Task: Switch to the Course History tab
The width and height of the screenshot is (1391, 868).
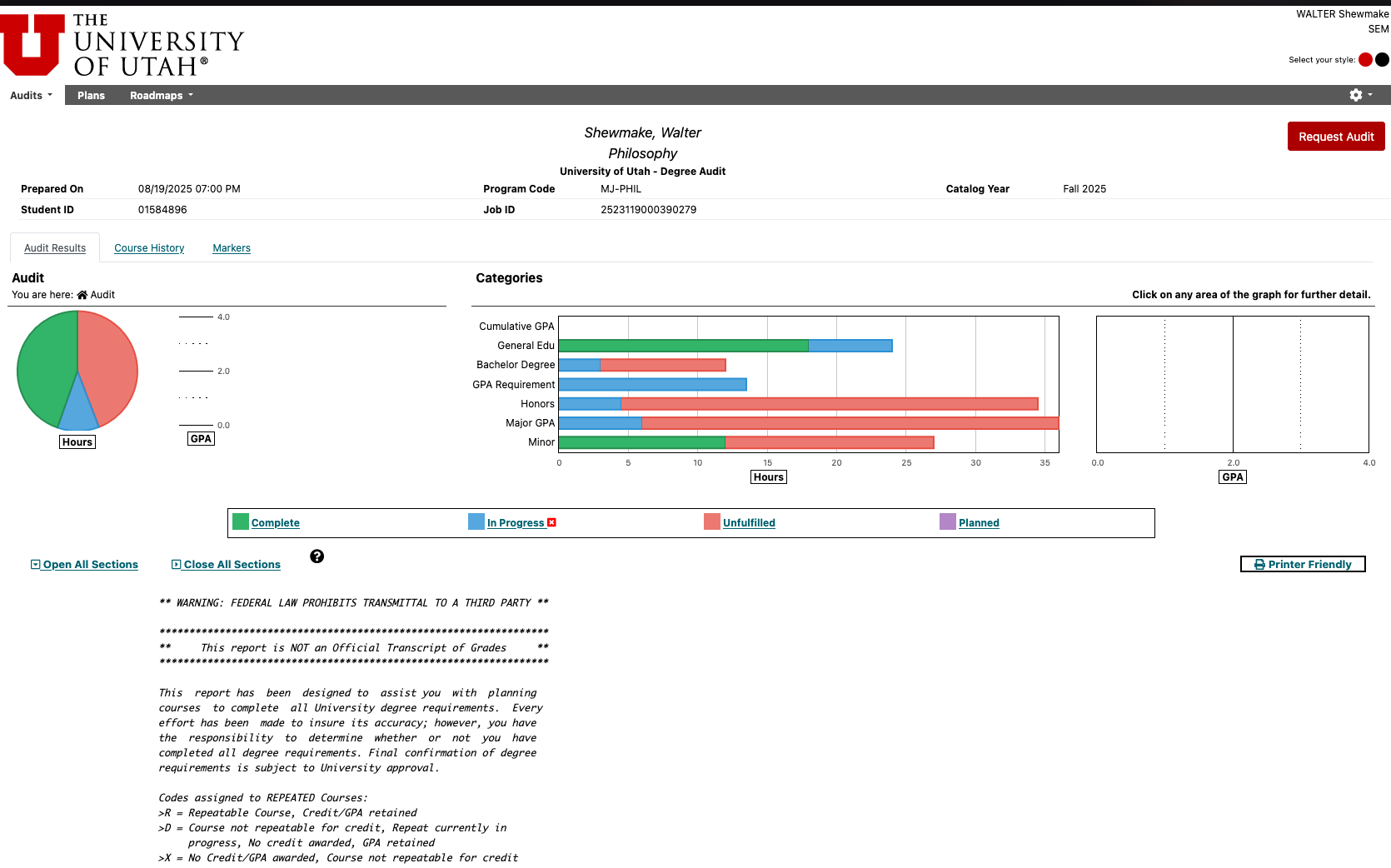Action: (149, 248)
